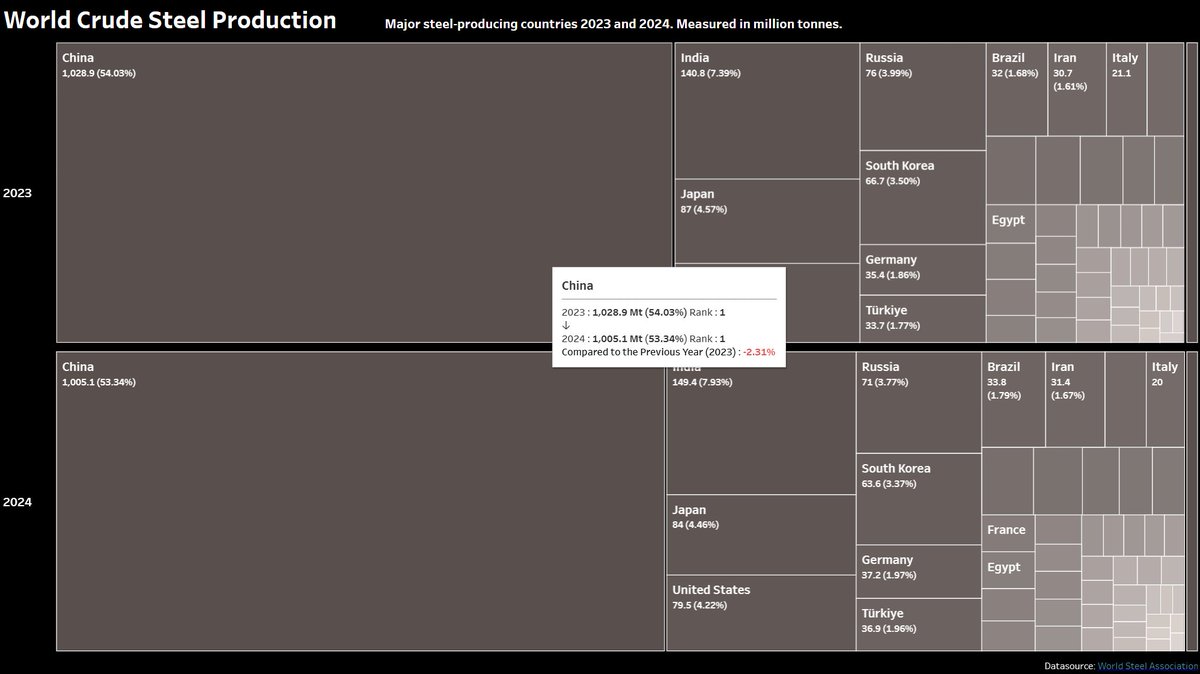This screenshot has width=1200, height=674.
Task: Click the Egypt tile in the 2024 treemap
Action: point(1008,568)
